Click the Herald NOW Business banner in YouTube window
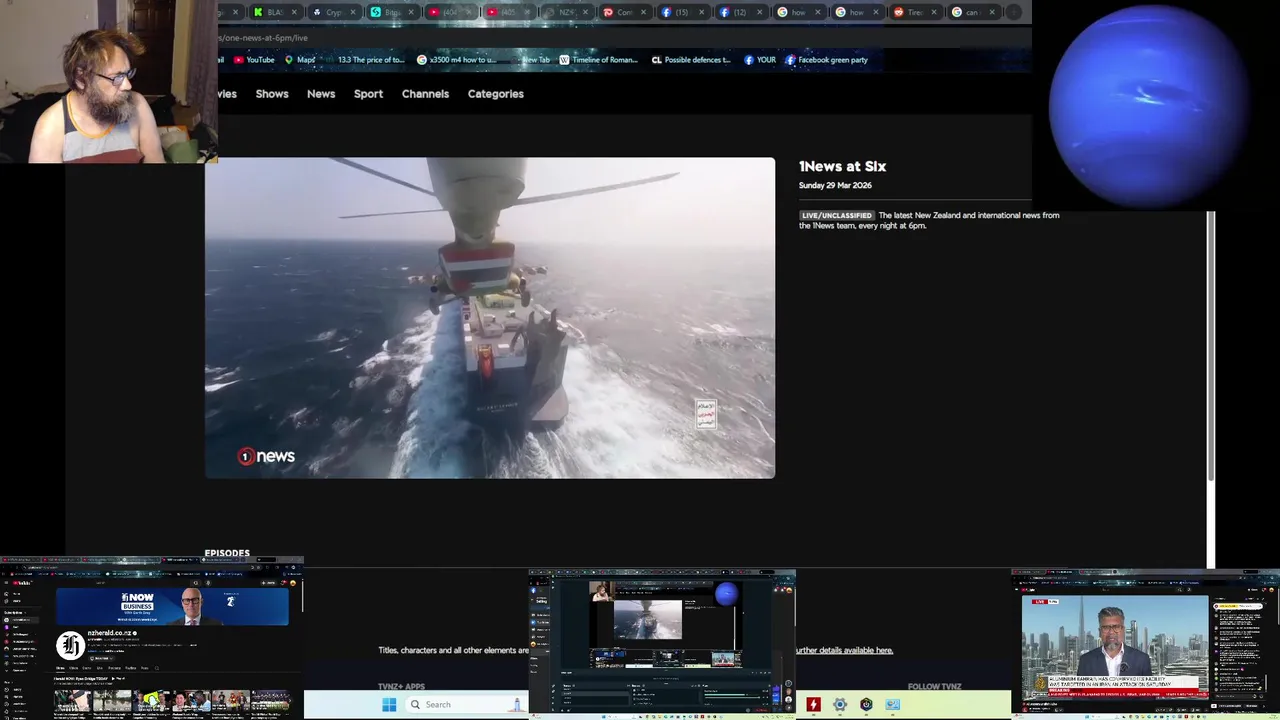 (172, 606)
